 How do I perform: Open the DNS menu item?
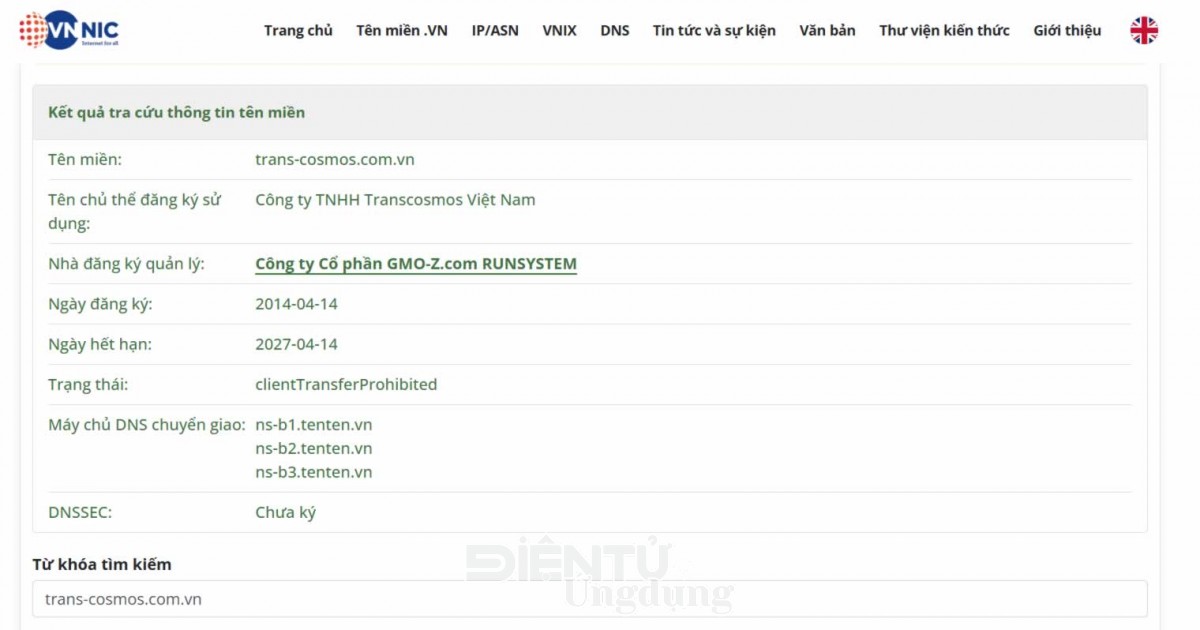coord(615,30)
